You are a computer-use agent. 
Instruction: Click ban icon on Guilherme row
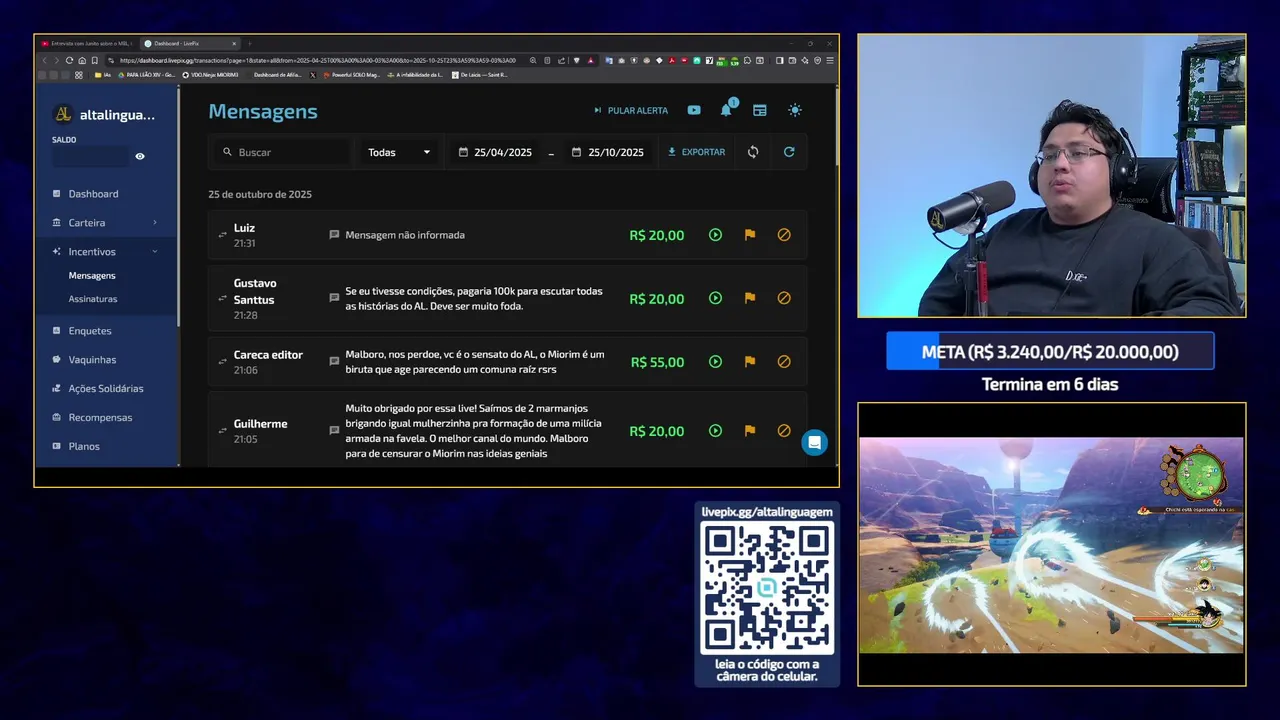[x=784, y=431]
